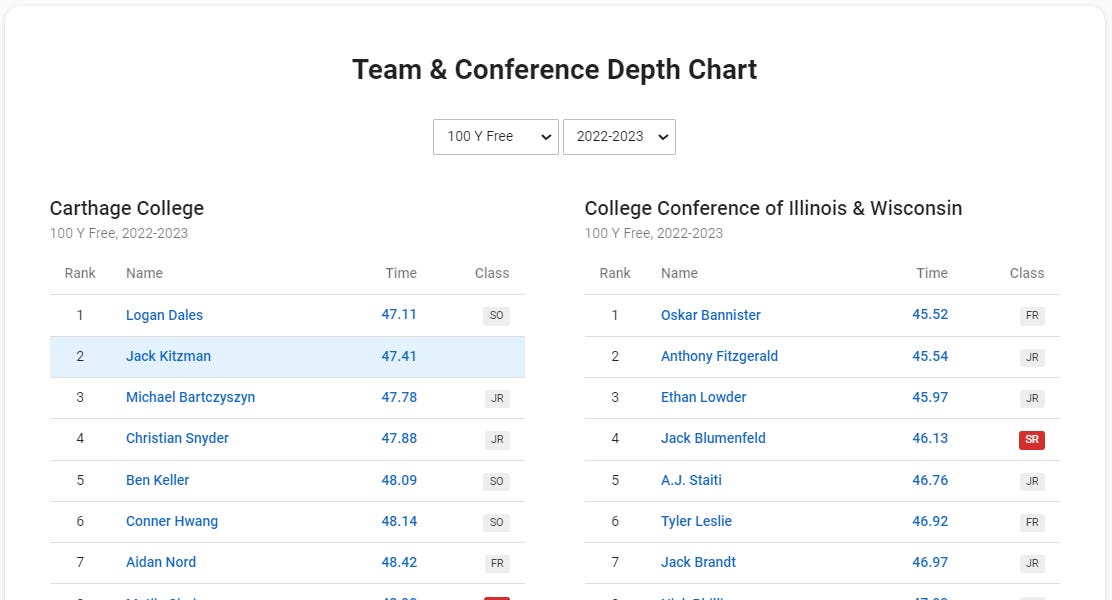Click Jack Blumenfeld's red SR class badge
This screenshot has width=1112, height=600.
pyautogui.click(x=1031, y=440)
